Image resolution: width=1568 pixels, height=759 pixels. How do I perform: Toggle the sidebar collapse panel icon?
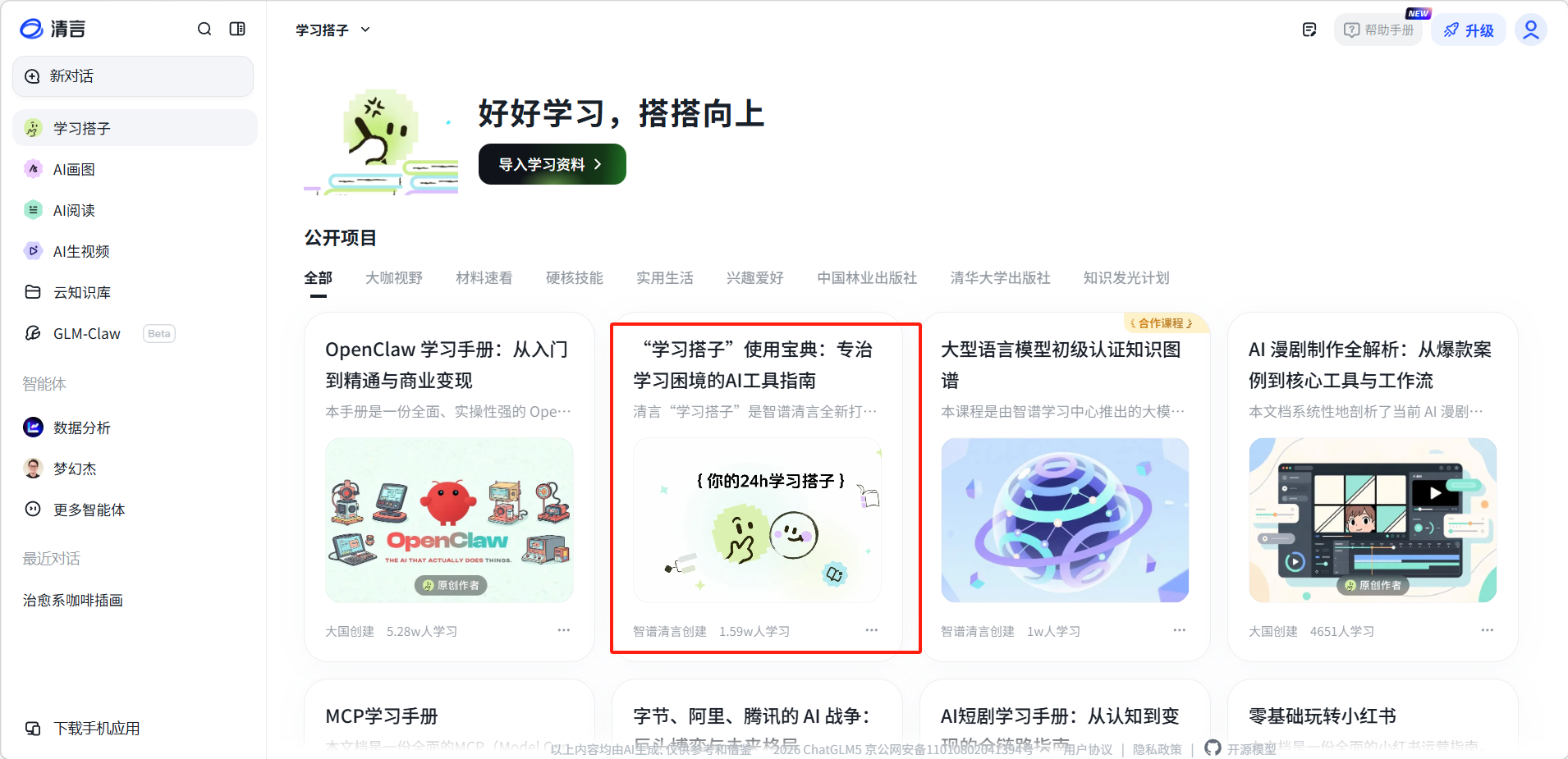click(x=237, y=29)
